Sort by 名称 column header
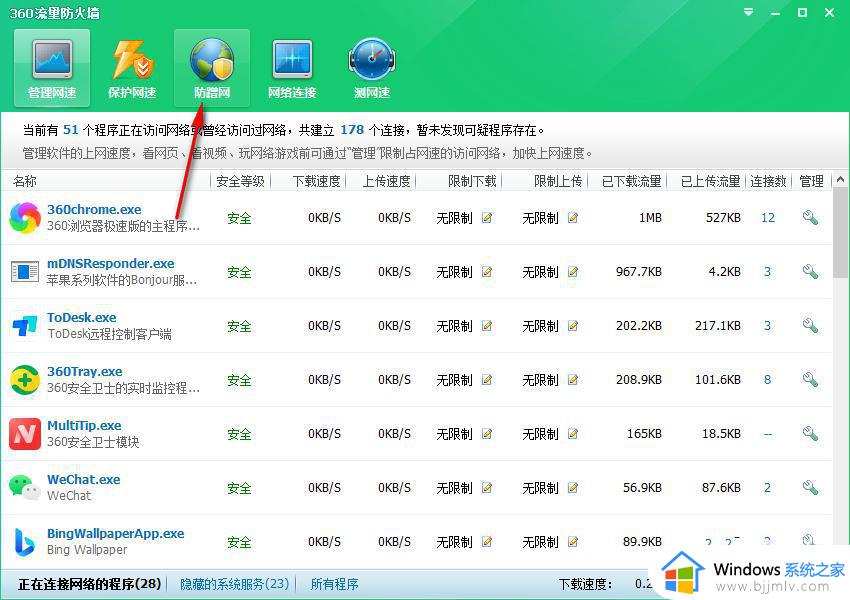The height and width of the screenshot is (600, 850). [x=25, y=181]
